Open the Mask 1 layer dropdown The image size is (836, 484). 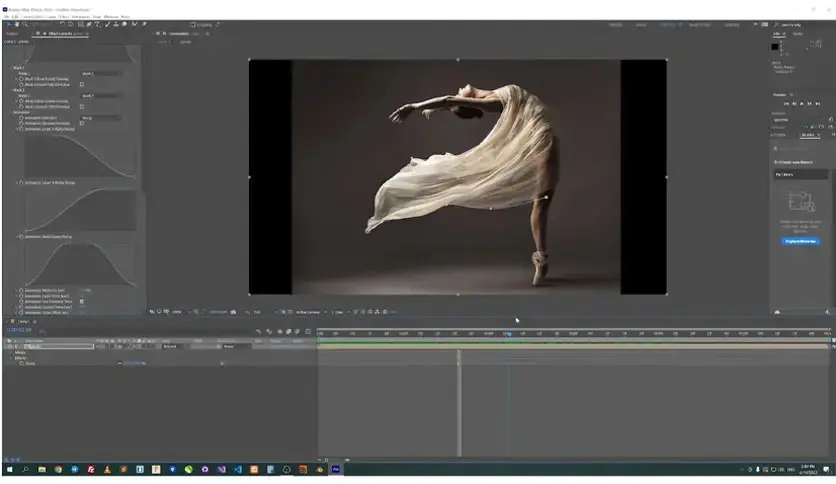click(101, 74)
